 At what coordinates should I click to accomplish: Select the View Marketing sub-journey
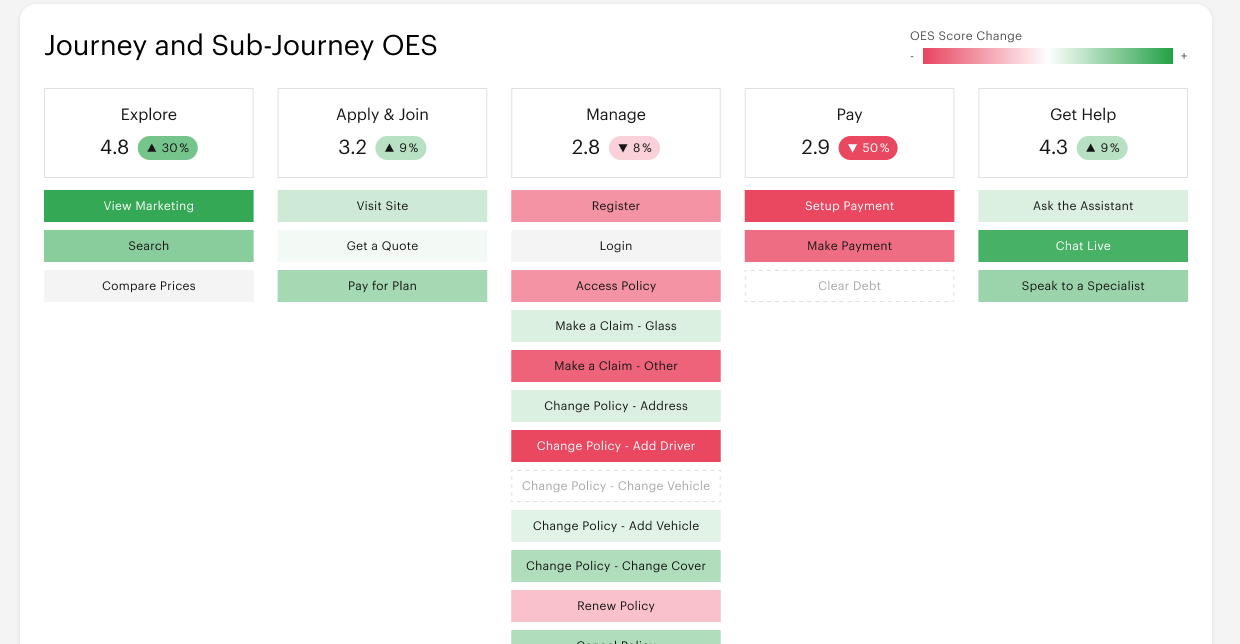click(149, 206)
